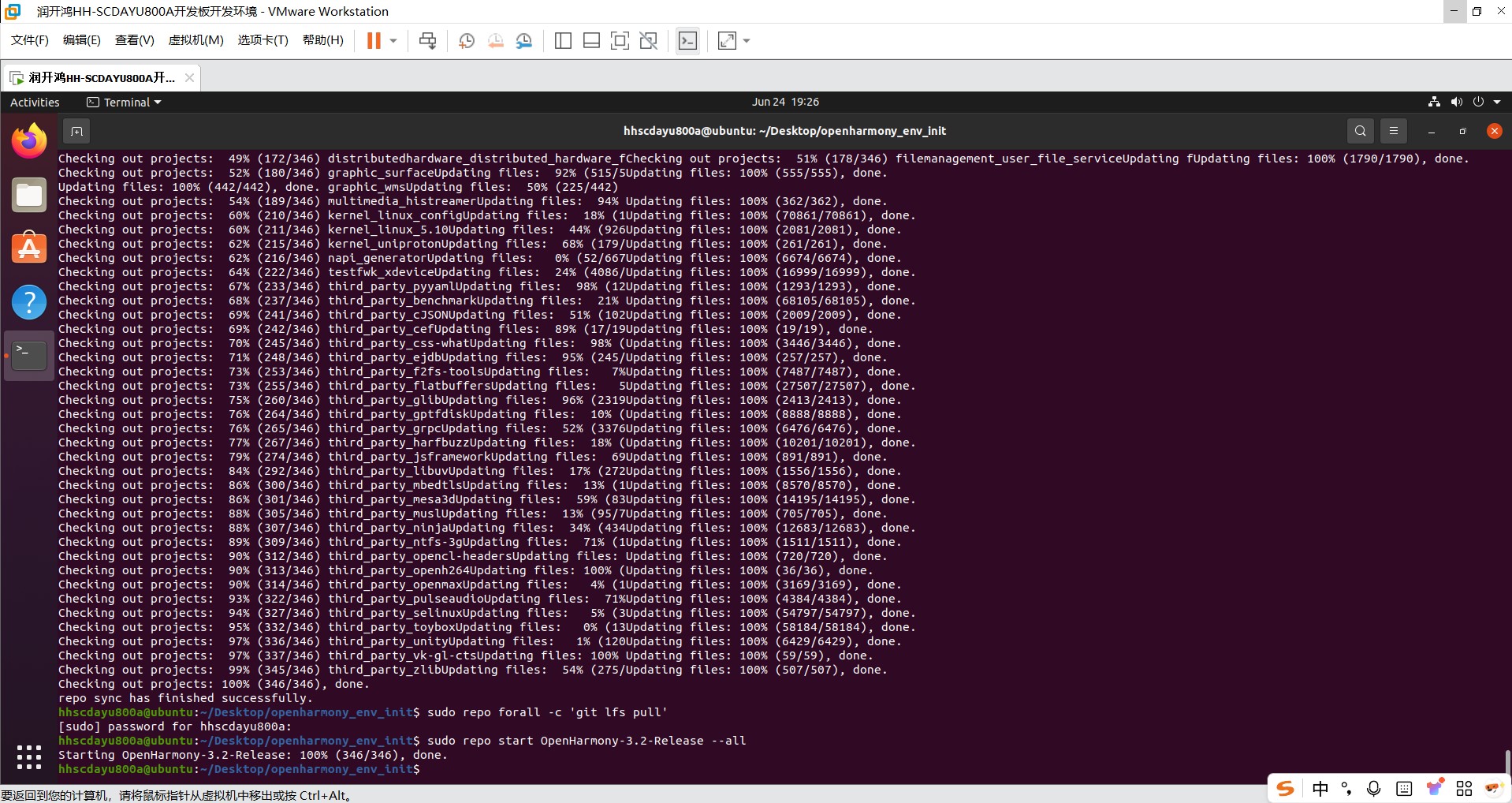Expand the stretch display dropdown arrow

pos(747,41)
